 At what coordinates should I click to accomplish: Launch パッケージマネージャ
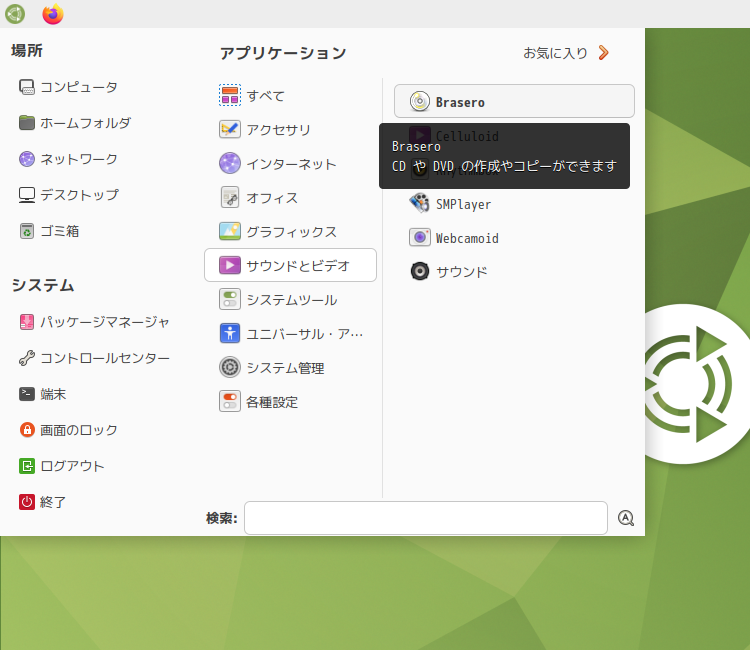tap(94, 322)
